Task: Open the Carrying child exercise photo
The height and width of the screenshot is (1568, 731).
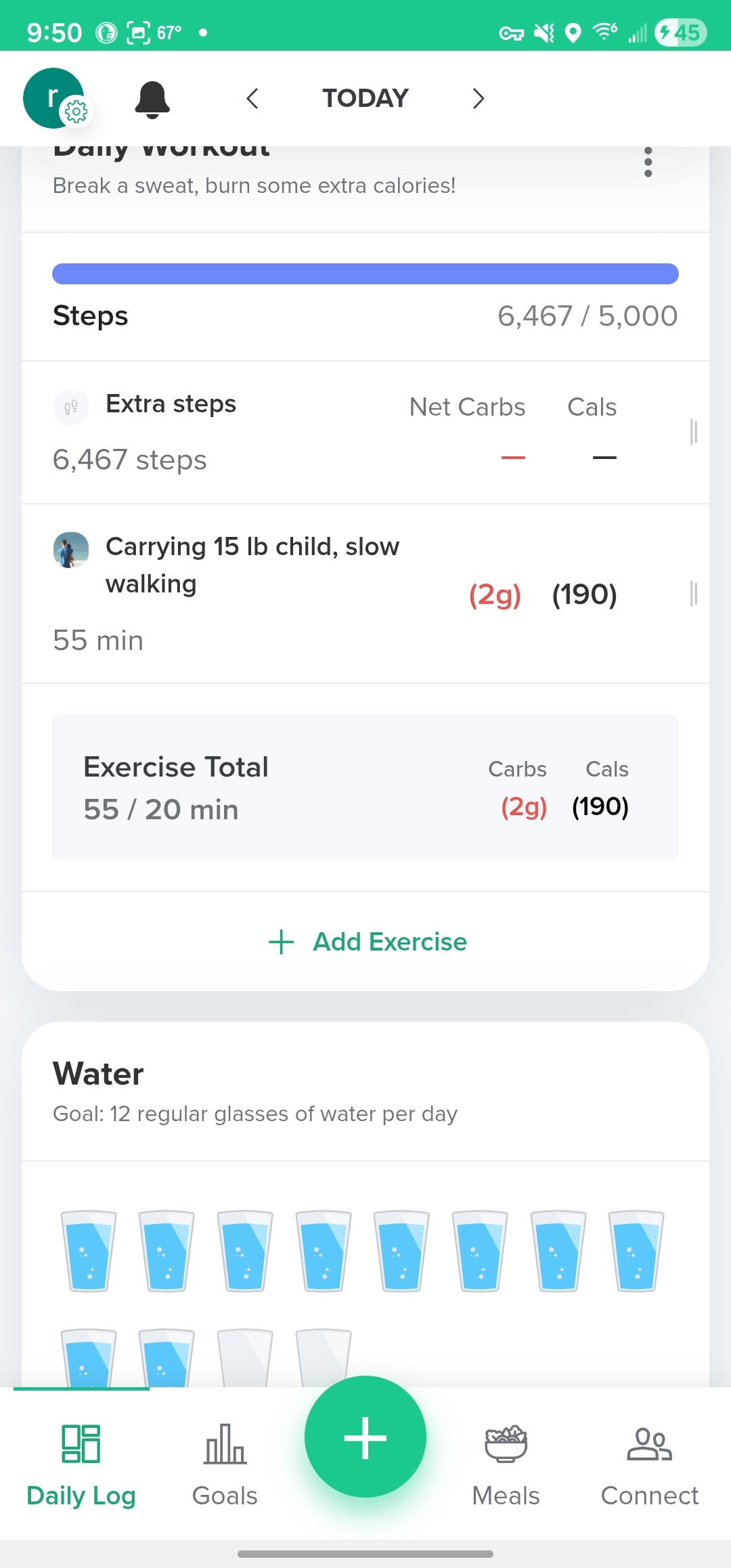Action: [71, 550]
